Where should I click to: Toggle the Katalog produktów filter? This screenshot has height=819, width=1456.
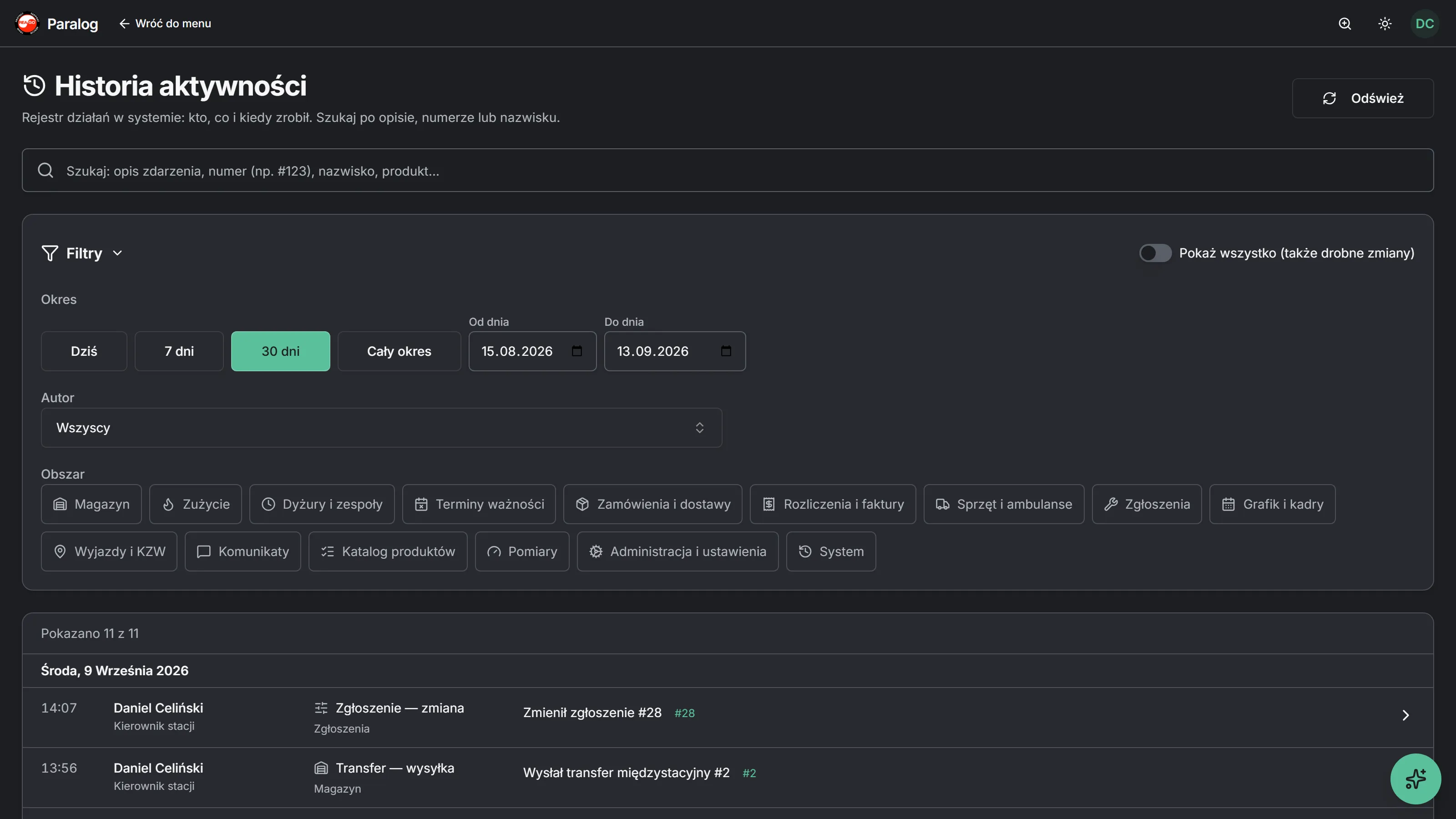tap(388, 551)
